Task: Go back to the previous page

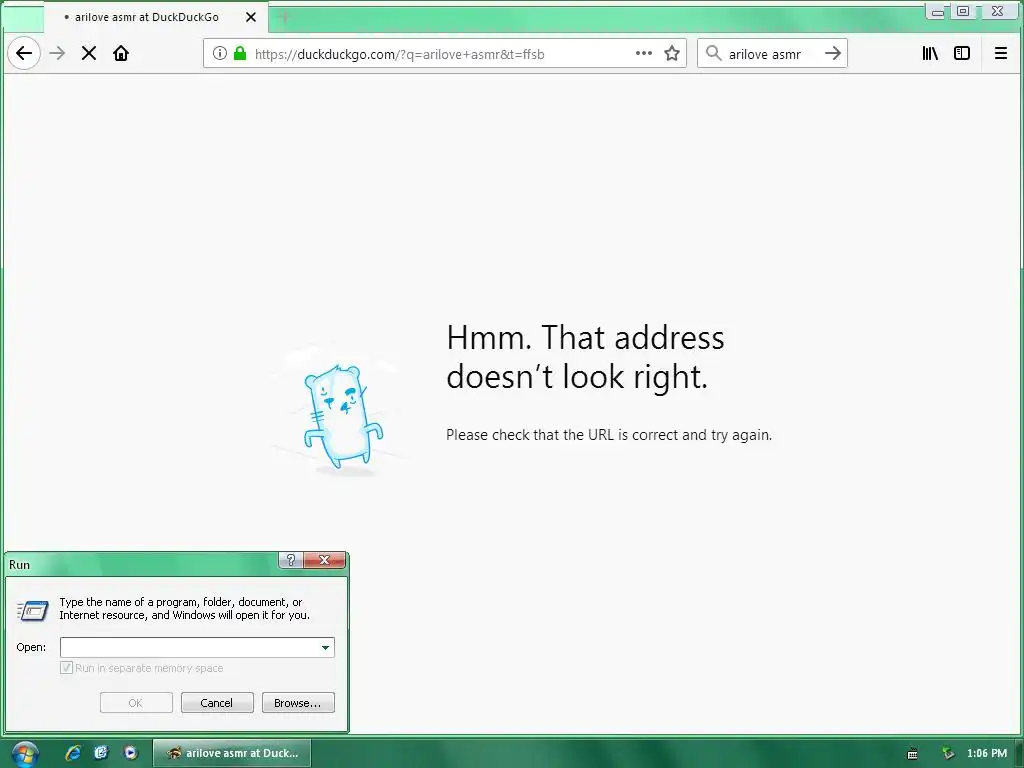Action: click(24, 54)
